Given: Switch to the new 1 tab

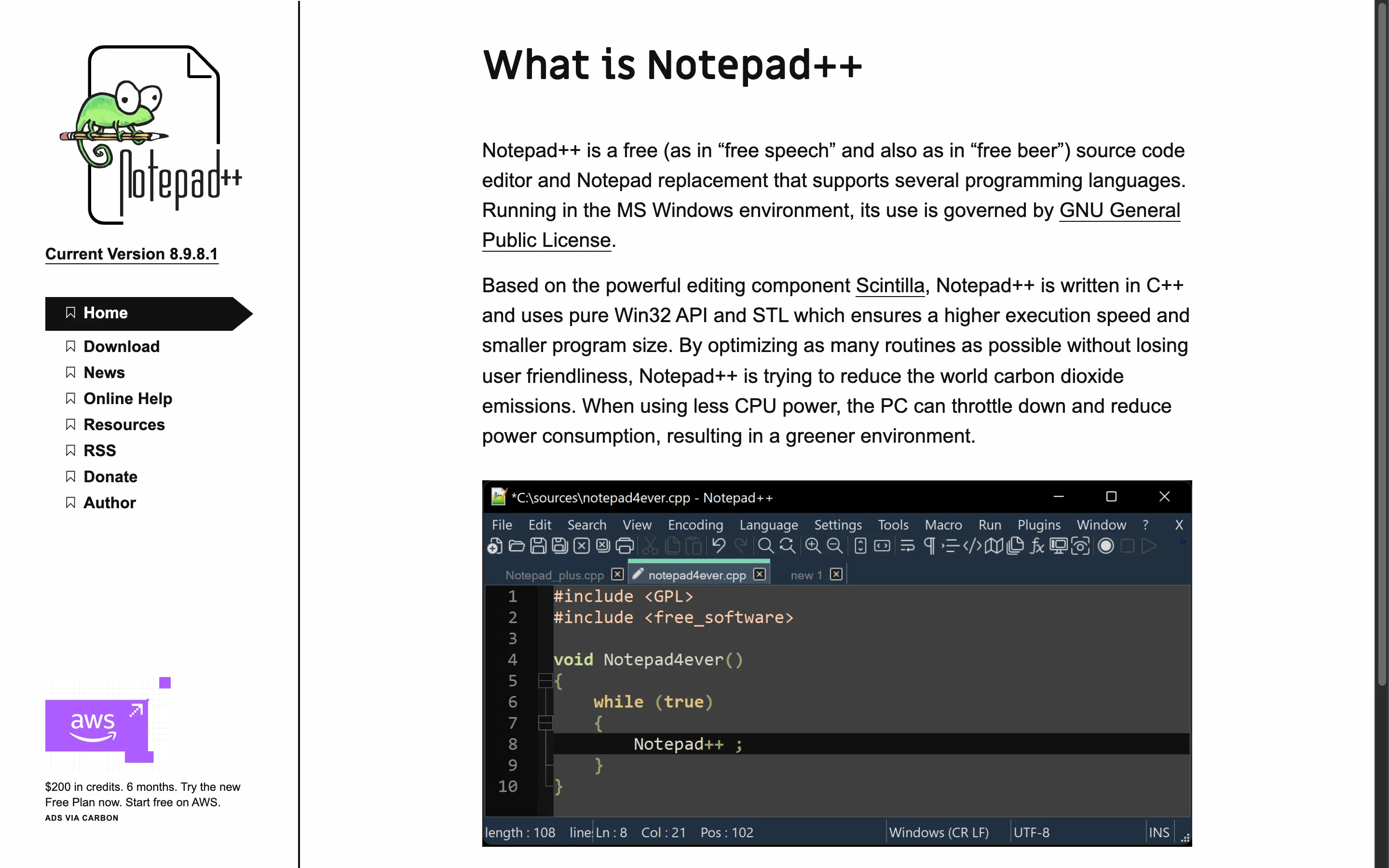Looking at the screenshot, I should pos(806,575).
